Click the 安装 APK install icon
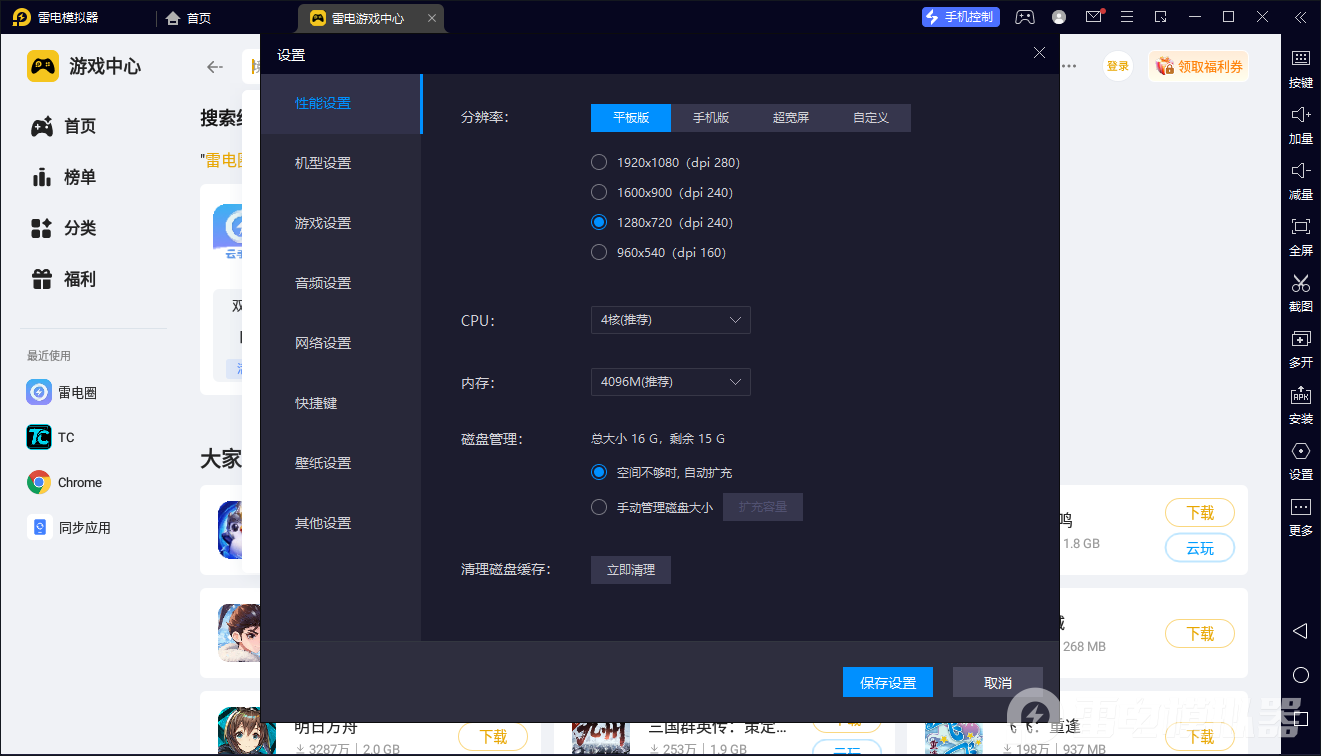 [x=1300, y=396]
